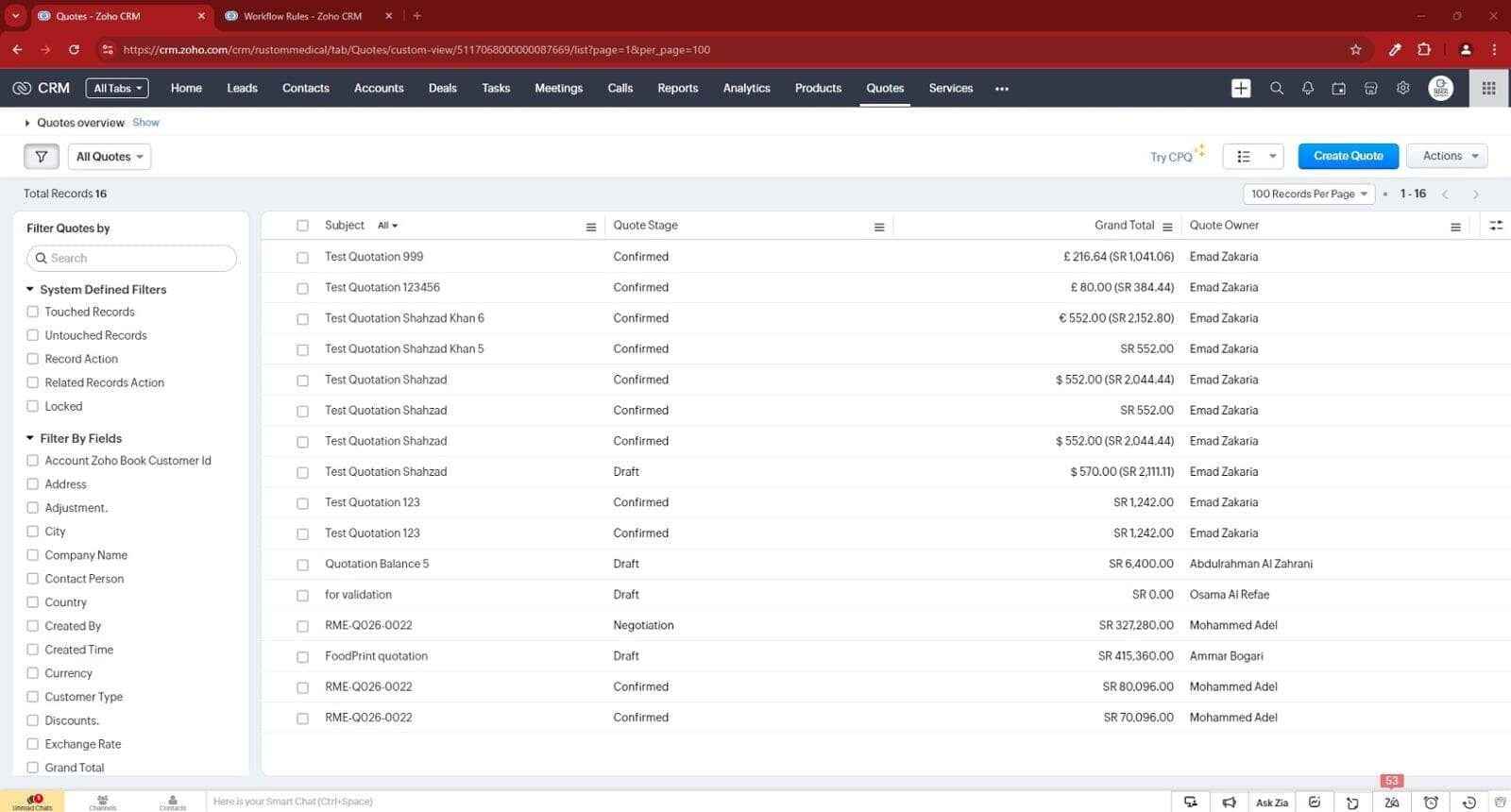The image size is (1511, 812).
Task: Reload the browser page
Action: coord(74,49)
